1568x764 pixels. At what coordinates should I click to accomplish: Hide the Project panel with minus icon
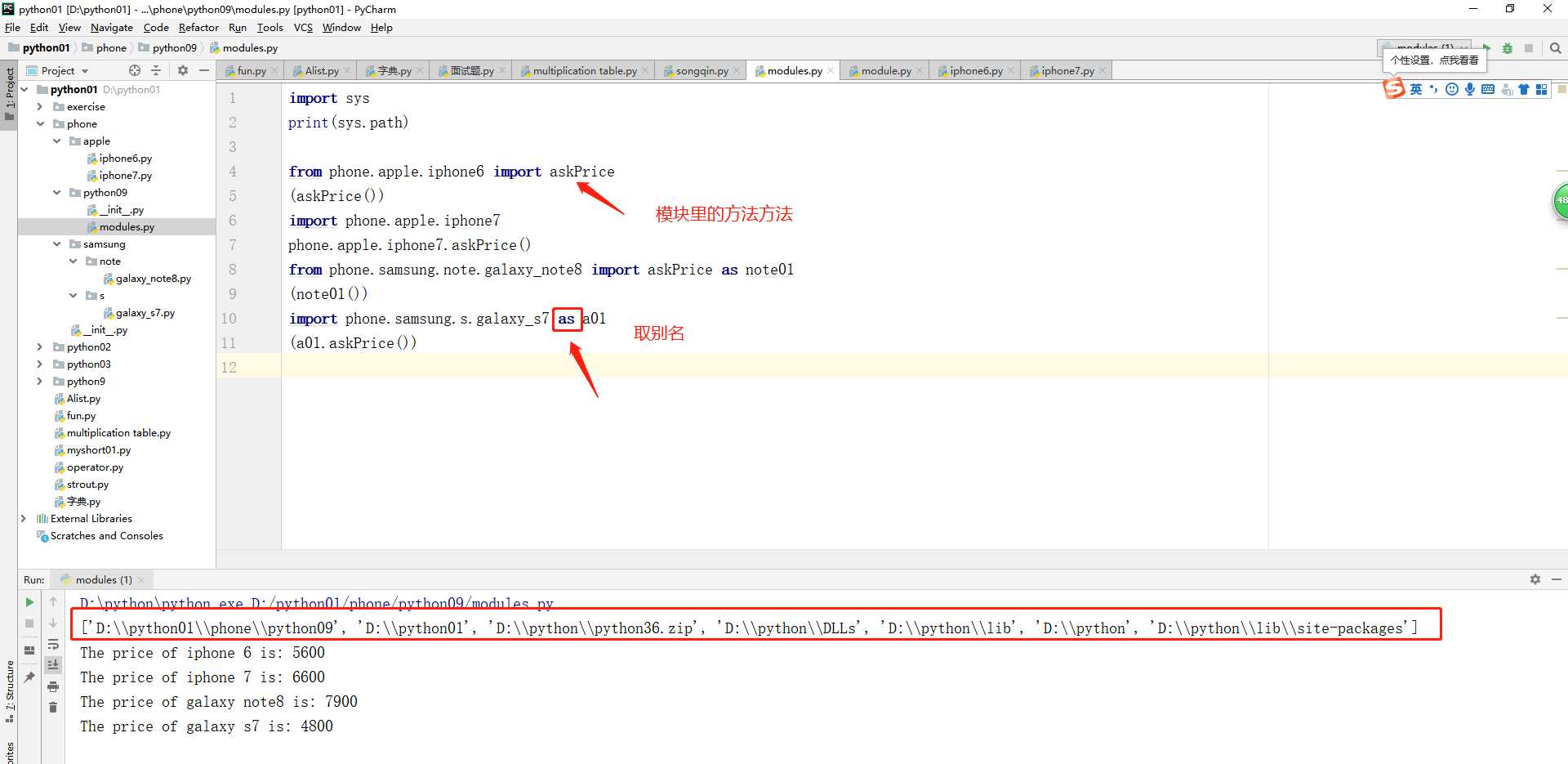click(204, 70)
